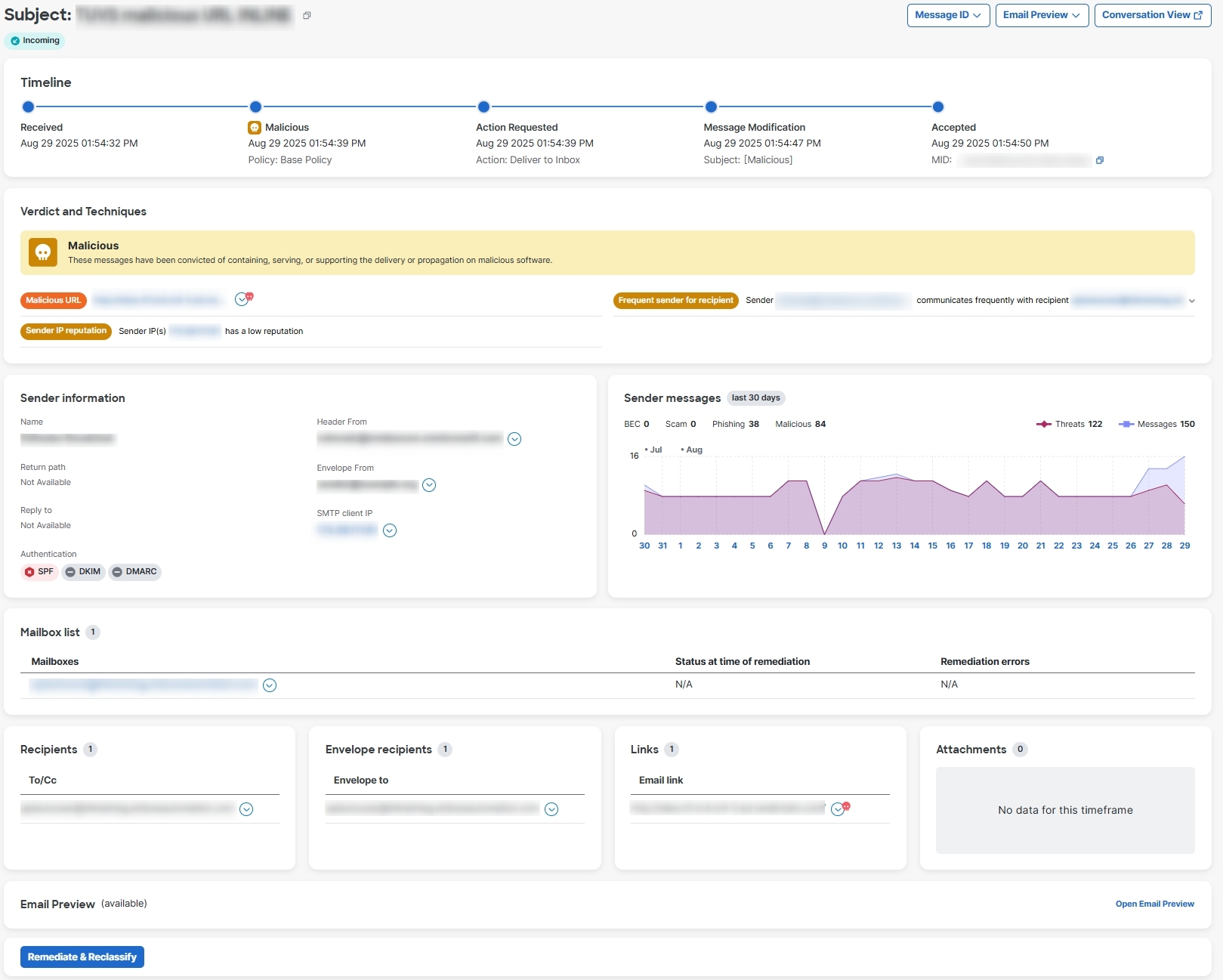Image resolution: width=1223 pixels, height=980 pixels.
Task: Expand the Email Preview dropdown
Action: coord(1042,15)
